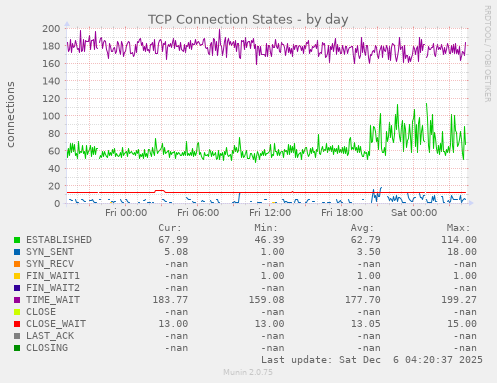Viewport: 497px width, 383px height.
Task: Click the 'Last update' timestamp text
Action: tap(372, 360)
